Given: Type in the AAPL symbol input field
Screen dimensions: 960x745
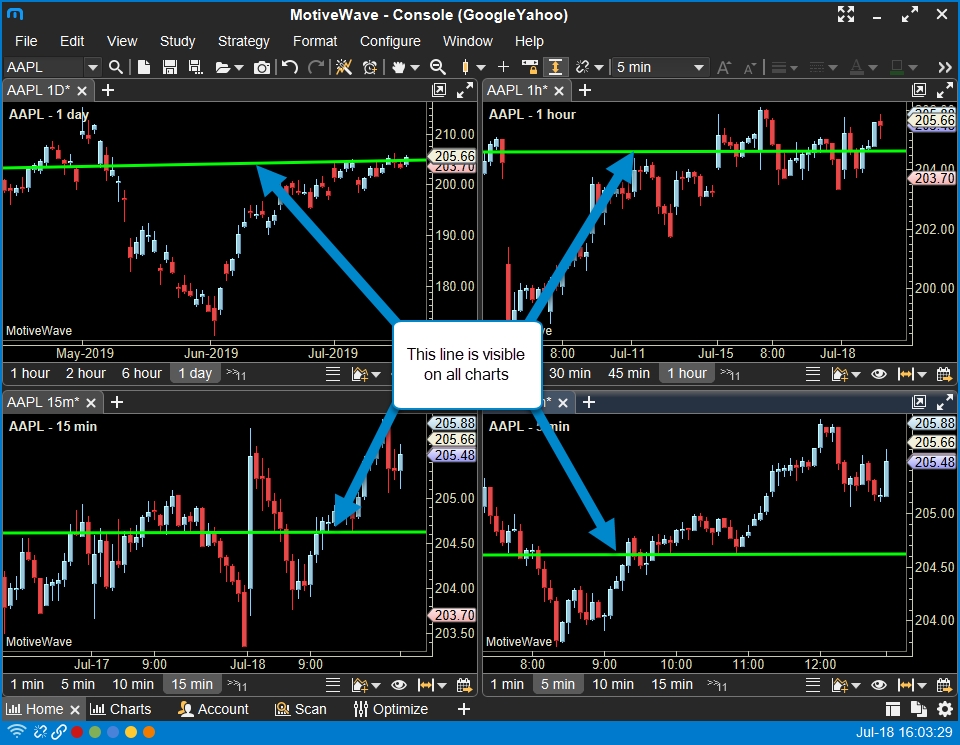Looking at the screenshot, I should [x=44, y=67].
